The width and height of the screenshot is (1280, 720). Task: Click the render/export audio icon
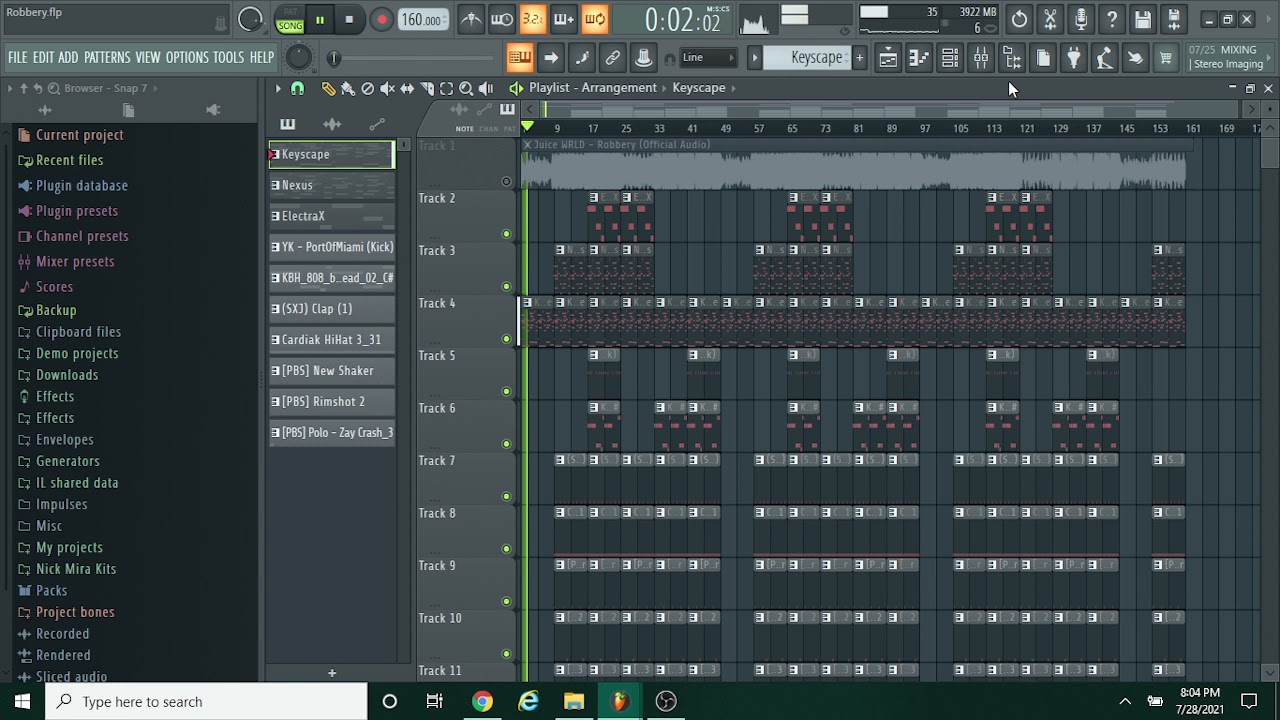(1174, 19)
